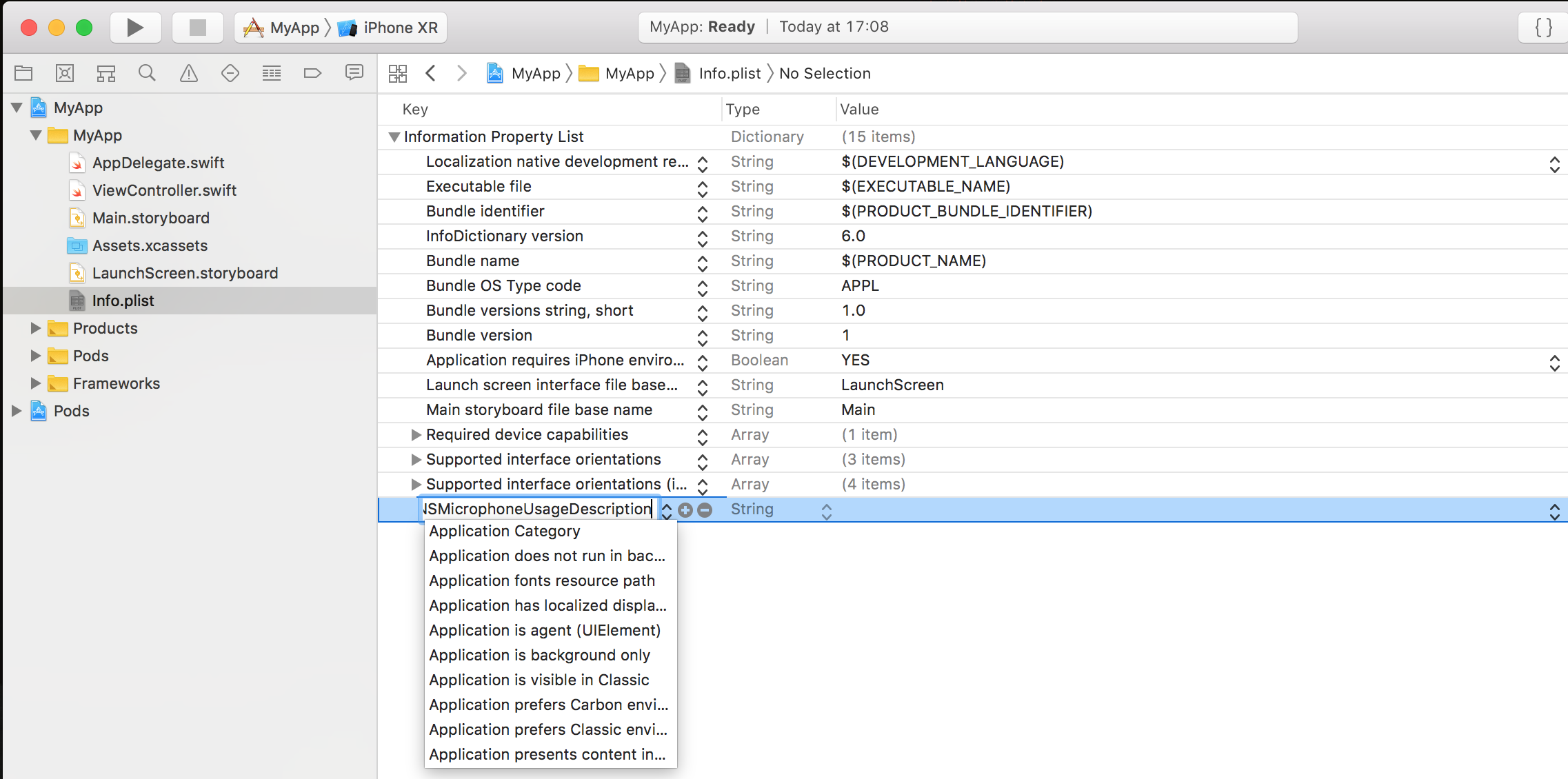Viewport: 1568px width, 779px height.
Task: Open Assets.xcassets catalog
Action: [x=150, y=245]
